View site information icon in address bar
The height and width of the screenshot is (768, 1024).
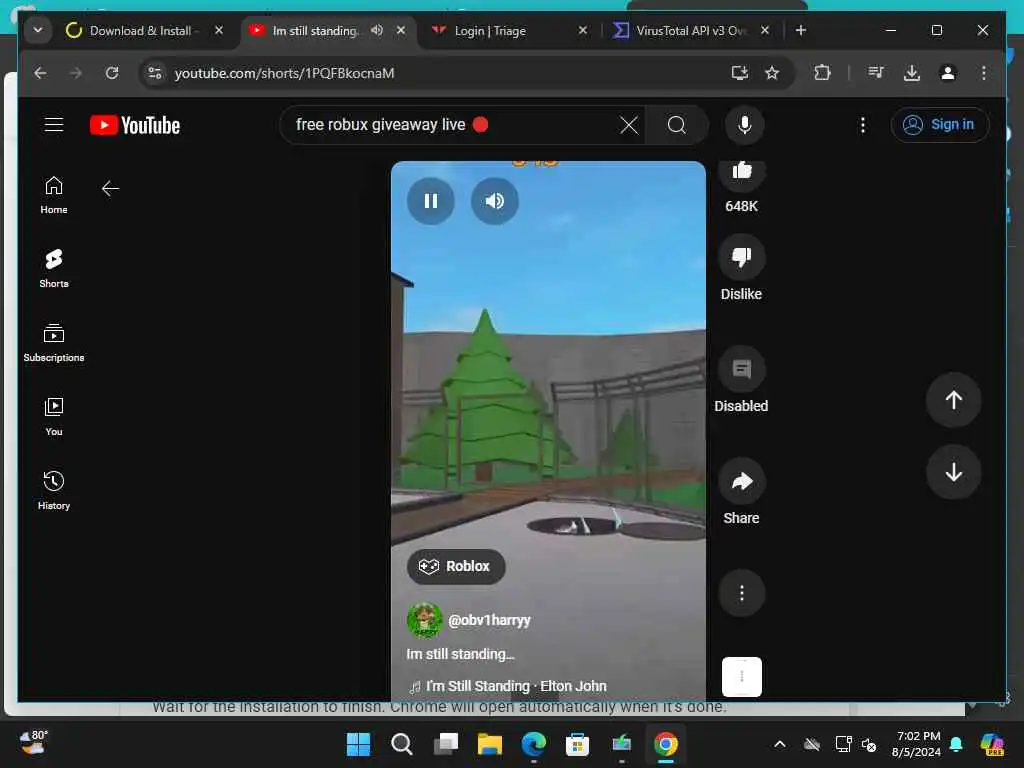coord(155,73)
